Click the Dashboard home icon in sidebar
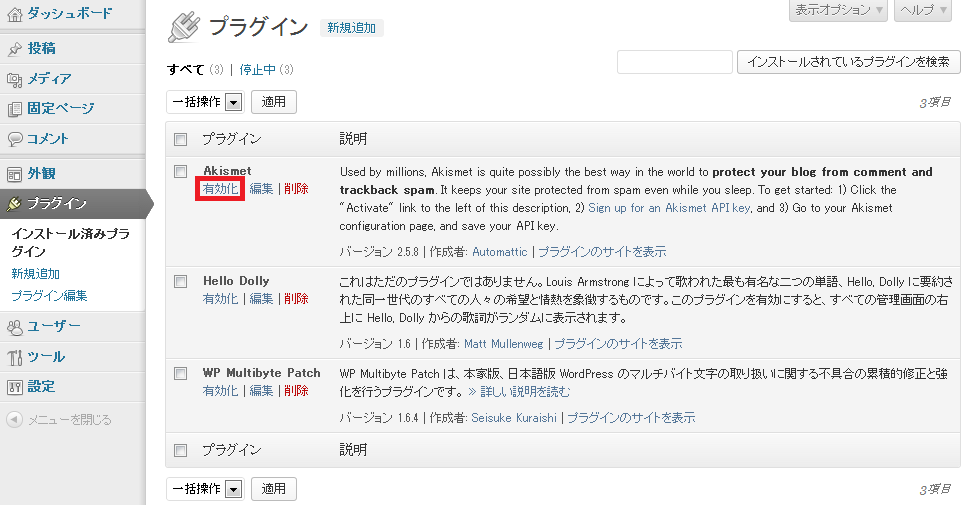The image size is (965, 505). [x=15, y=14]
